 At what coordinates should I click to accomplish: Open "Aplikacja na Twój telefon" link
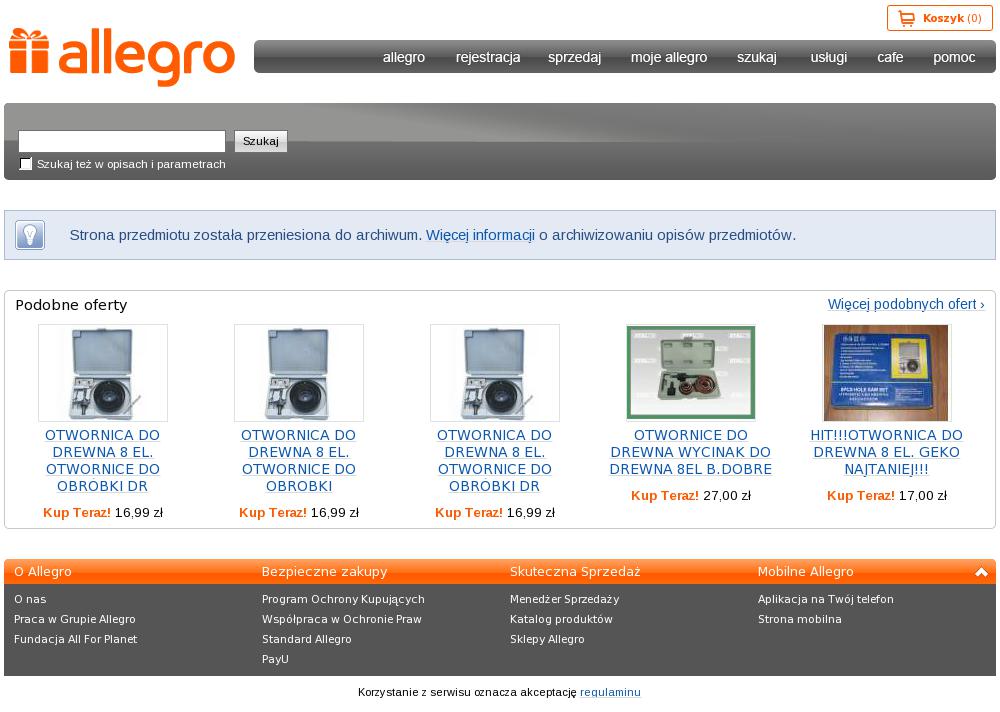pyautogui.click(x=826, y=599)
